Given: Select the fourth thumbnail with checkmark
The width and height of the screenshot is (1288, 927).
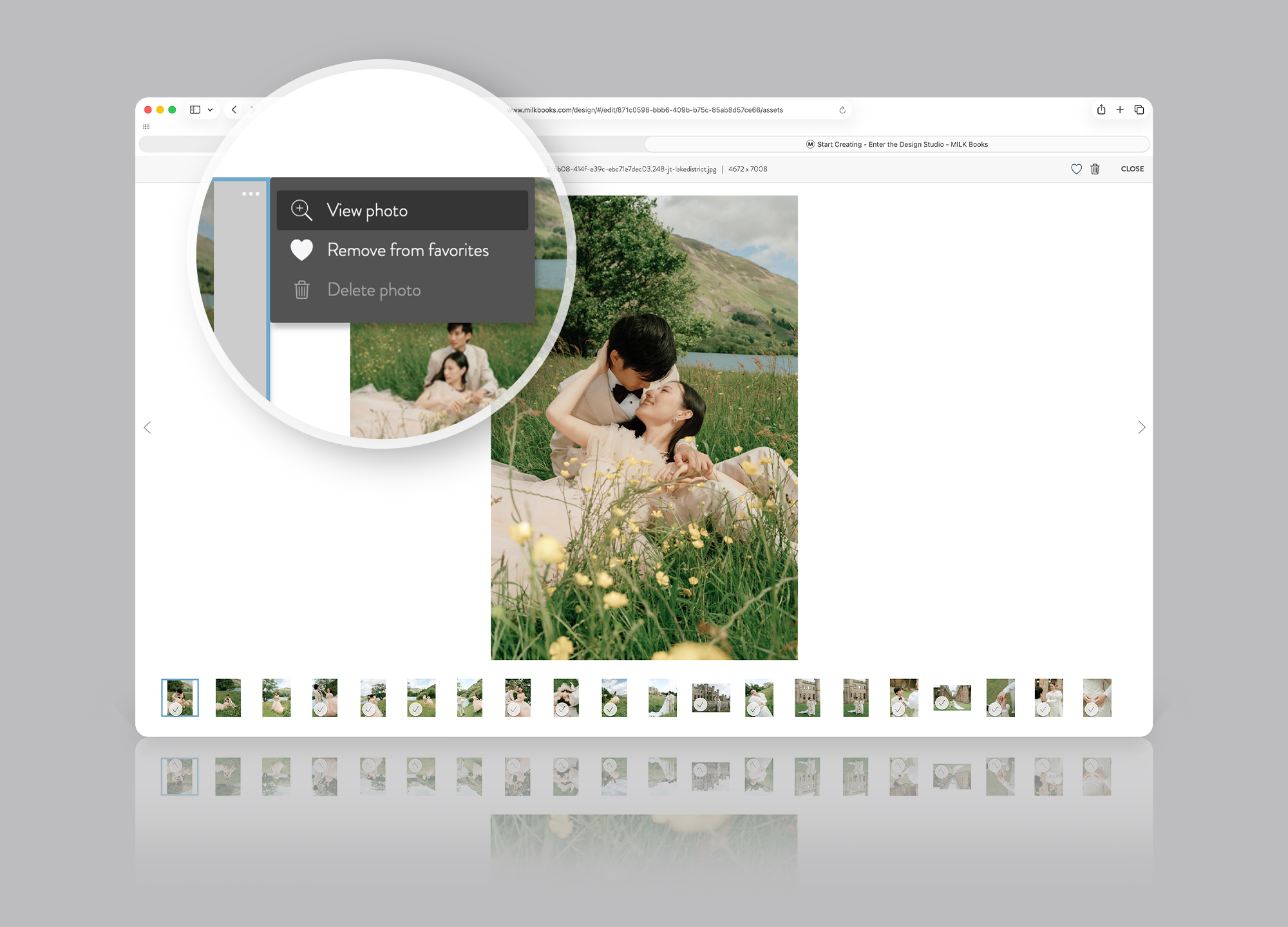Looking at the screenshot, I should point(325,698).
